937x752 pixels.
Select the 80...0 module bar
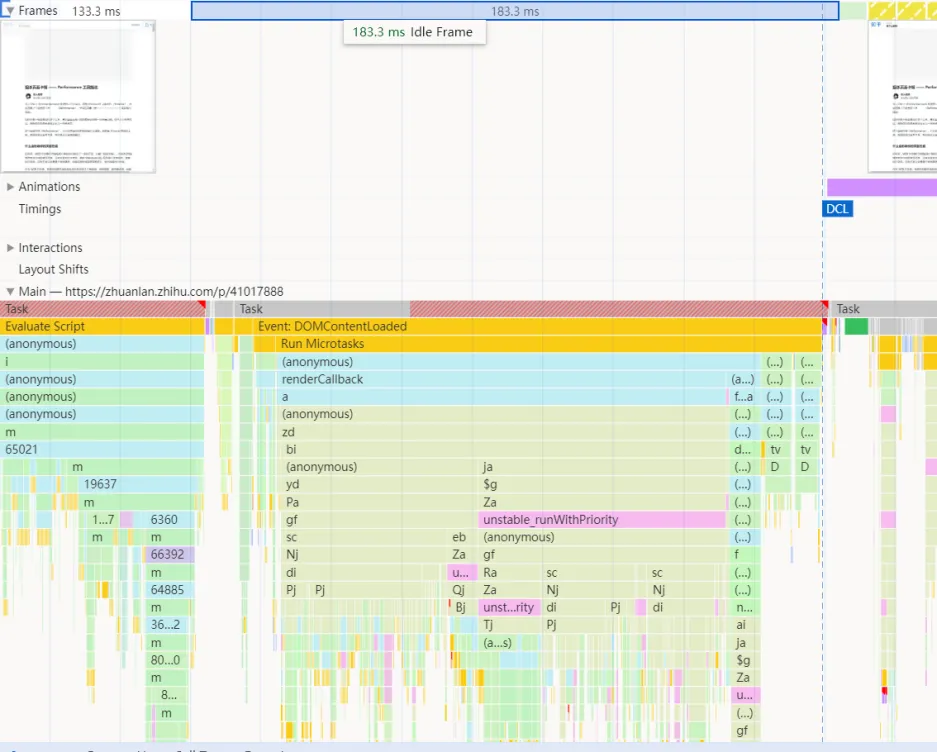(167, 660)
